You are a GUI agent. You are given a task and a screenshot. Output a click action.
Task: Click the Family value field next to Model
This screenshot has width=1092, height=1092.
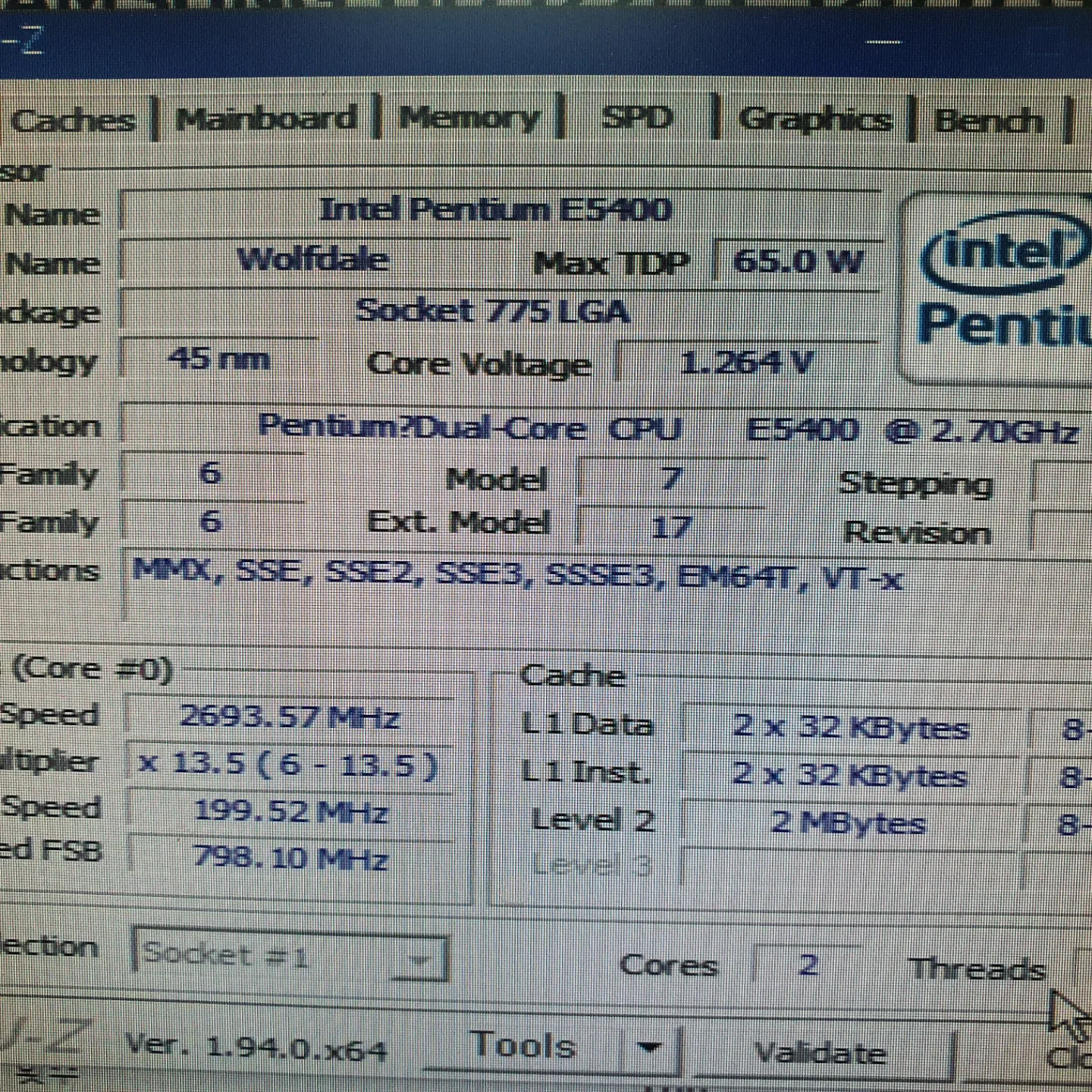pos(212,475)
